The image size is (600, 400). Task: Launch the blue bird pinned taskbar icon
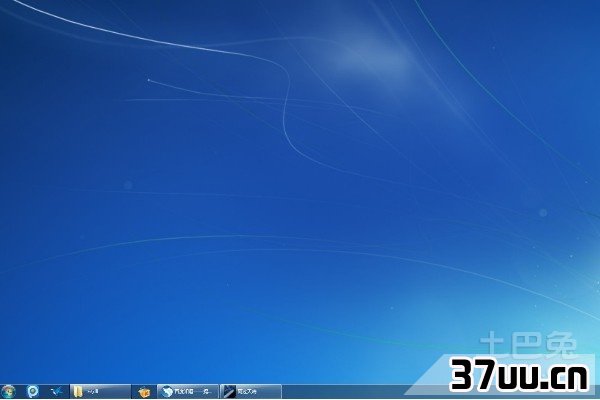coord(57,392)
